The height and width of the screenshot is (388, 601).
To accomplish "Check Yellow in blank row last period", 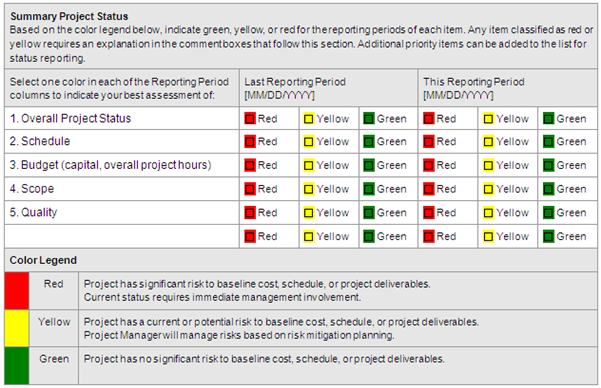I will pos(309,237).
